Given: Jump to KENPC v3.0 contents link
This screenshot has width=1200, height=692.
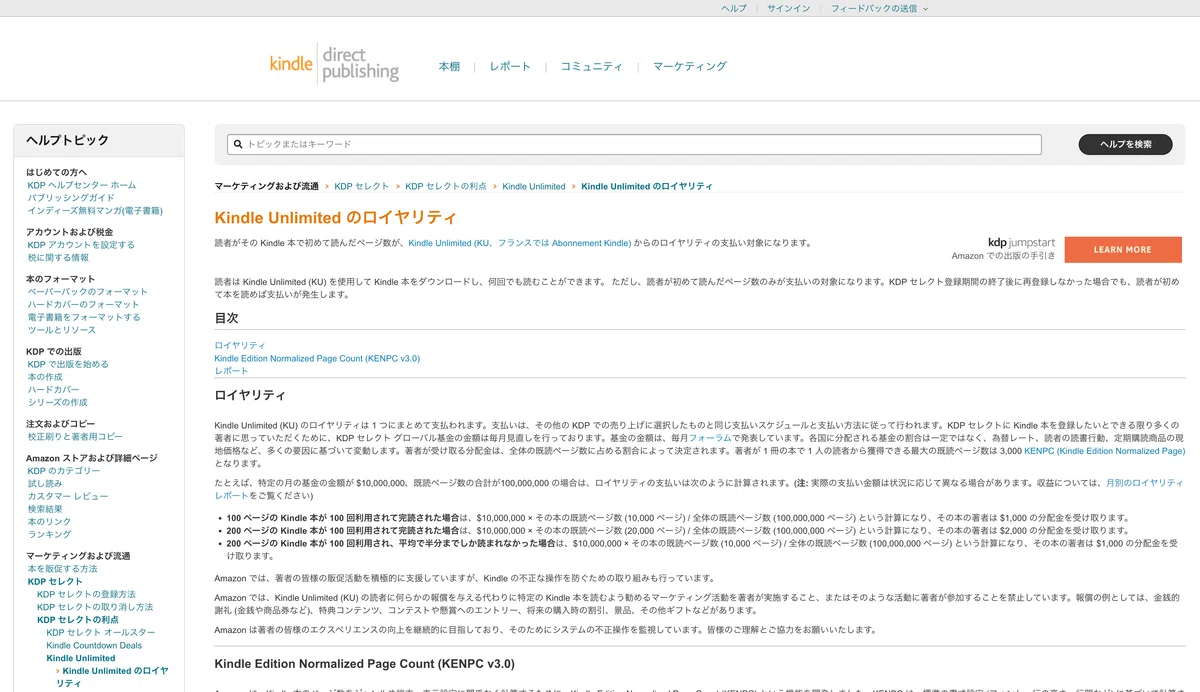Looking at the screenshot, I should tap(317, 358).
